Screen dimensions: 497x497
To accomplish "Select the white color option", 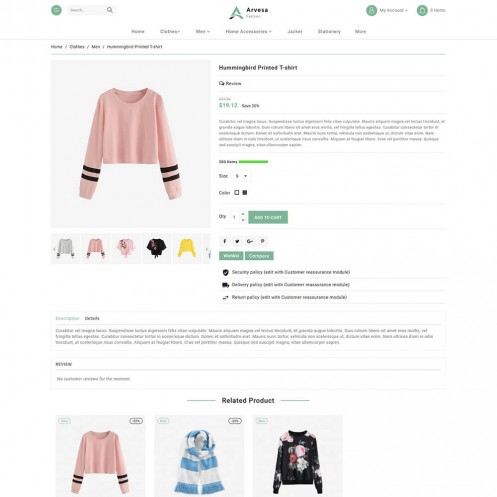I will tap(237, 192).
